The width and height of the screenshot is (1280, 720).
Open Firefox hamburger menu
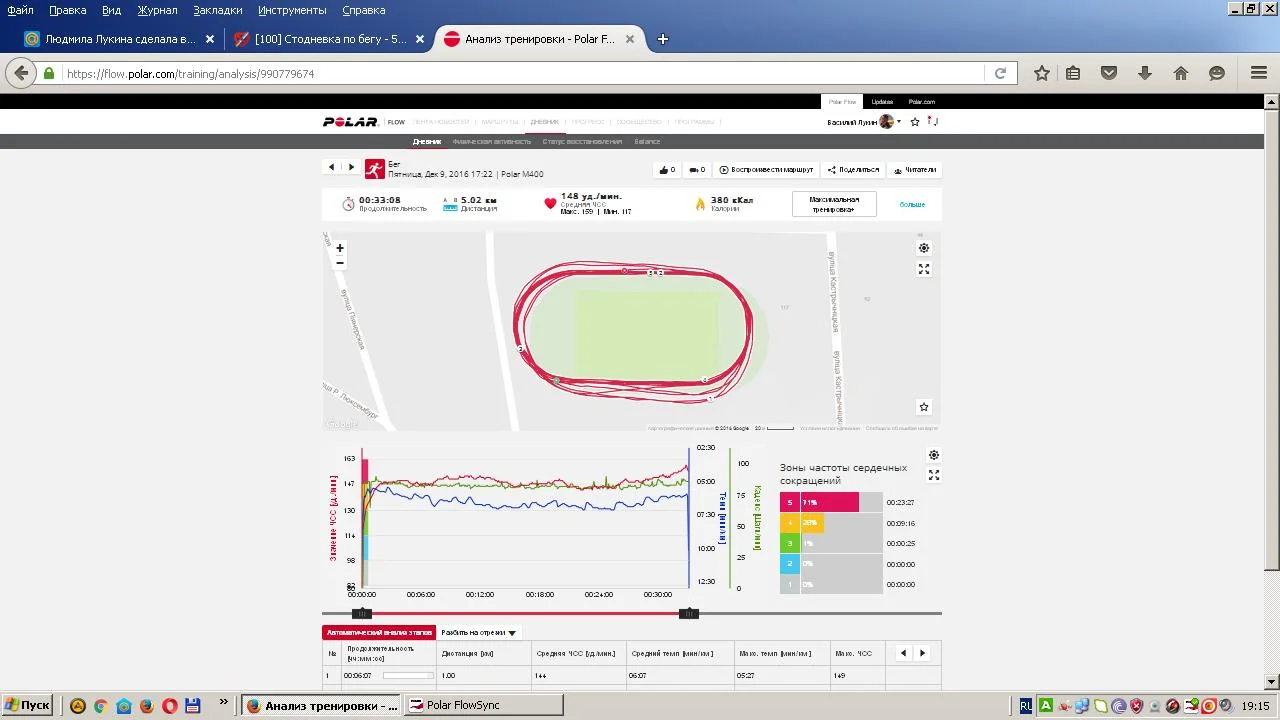point(1259,73)
